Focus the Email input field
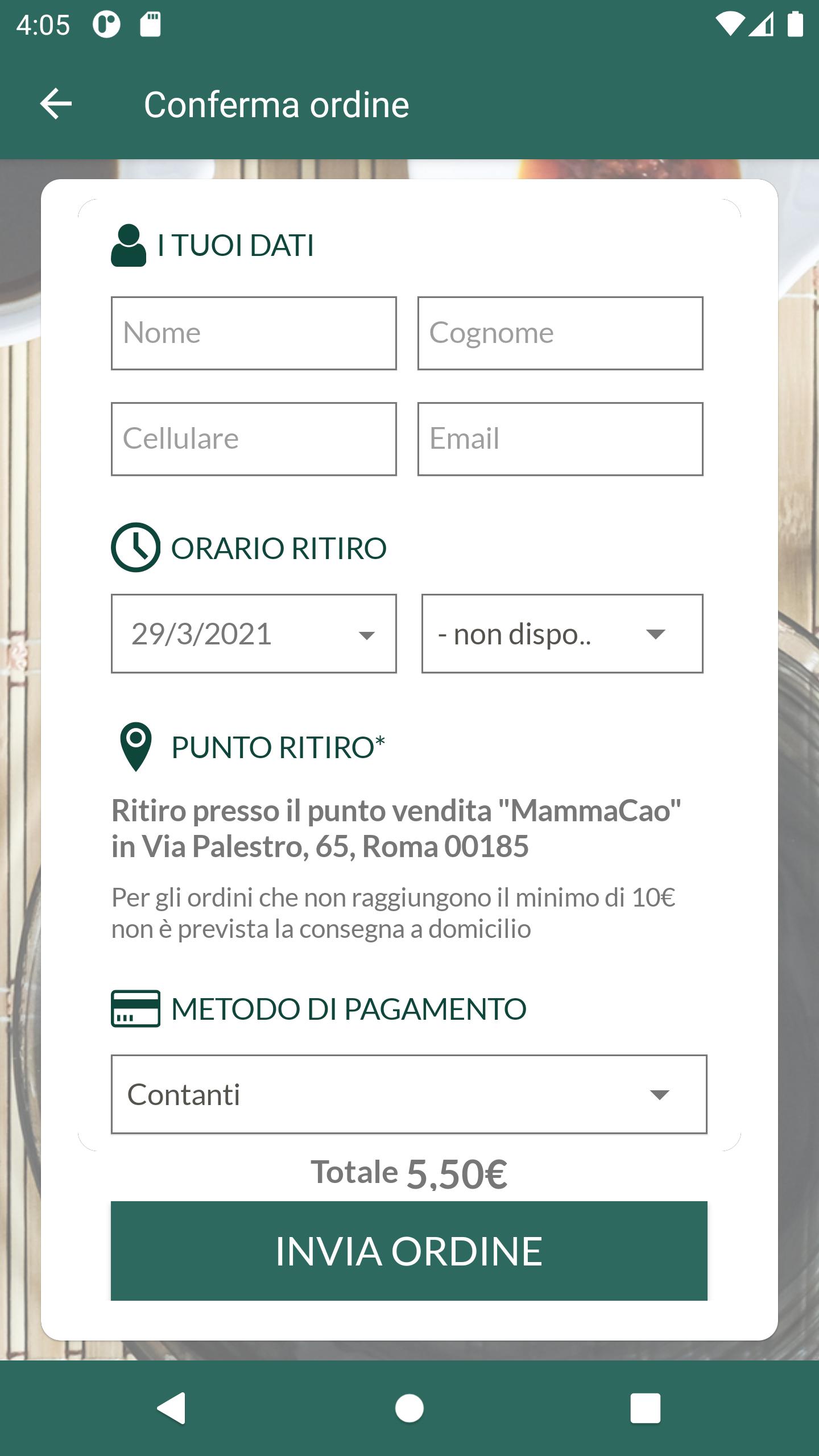The height and width of the screenshot is (1456, 819). (560, 439)
